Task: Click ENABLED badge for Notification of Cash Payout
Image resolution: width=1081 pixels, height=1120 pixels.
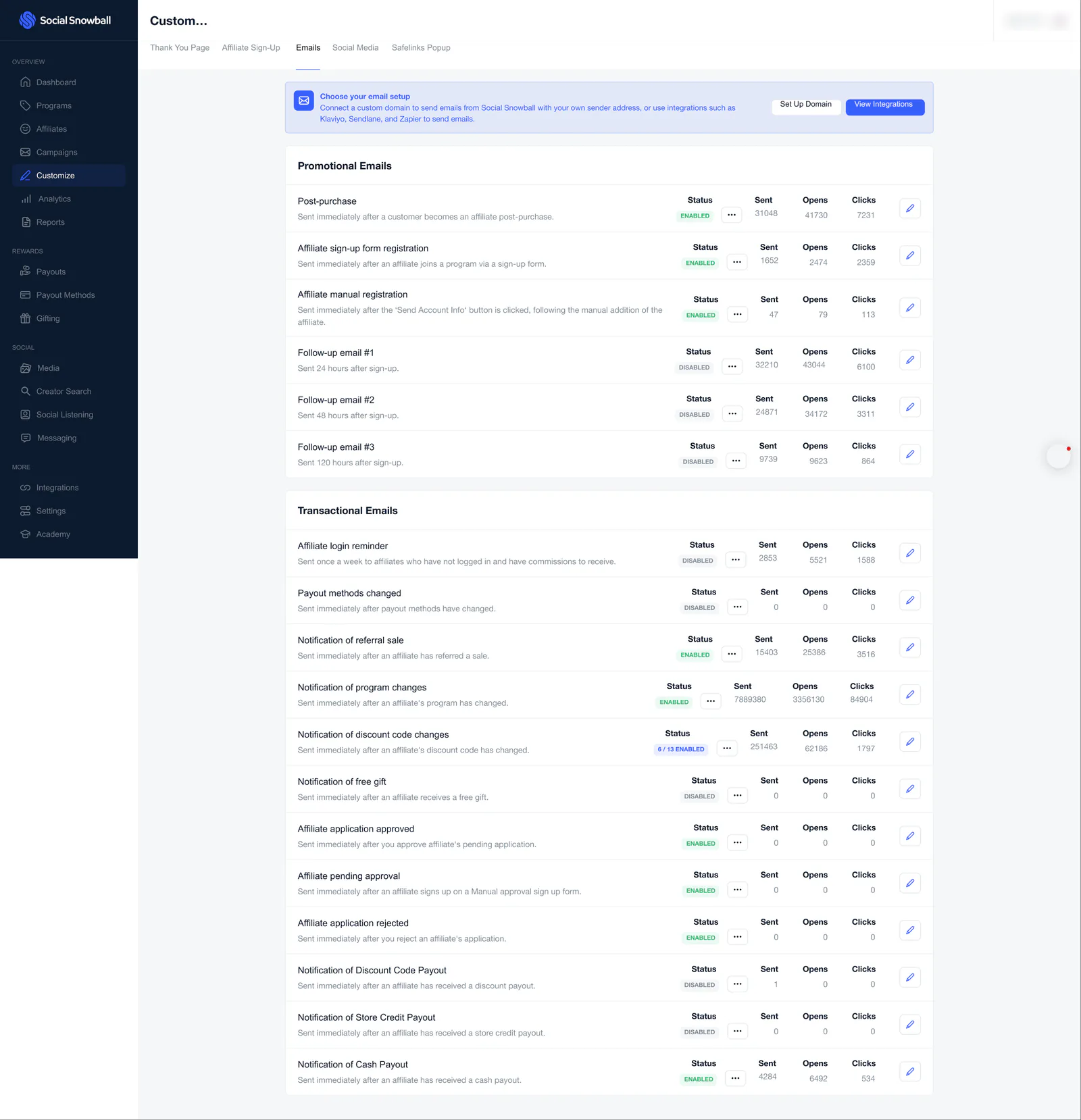Action: point(699,1079)
